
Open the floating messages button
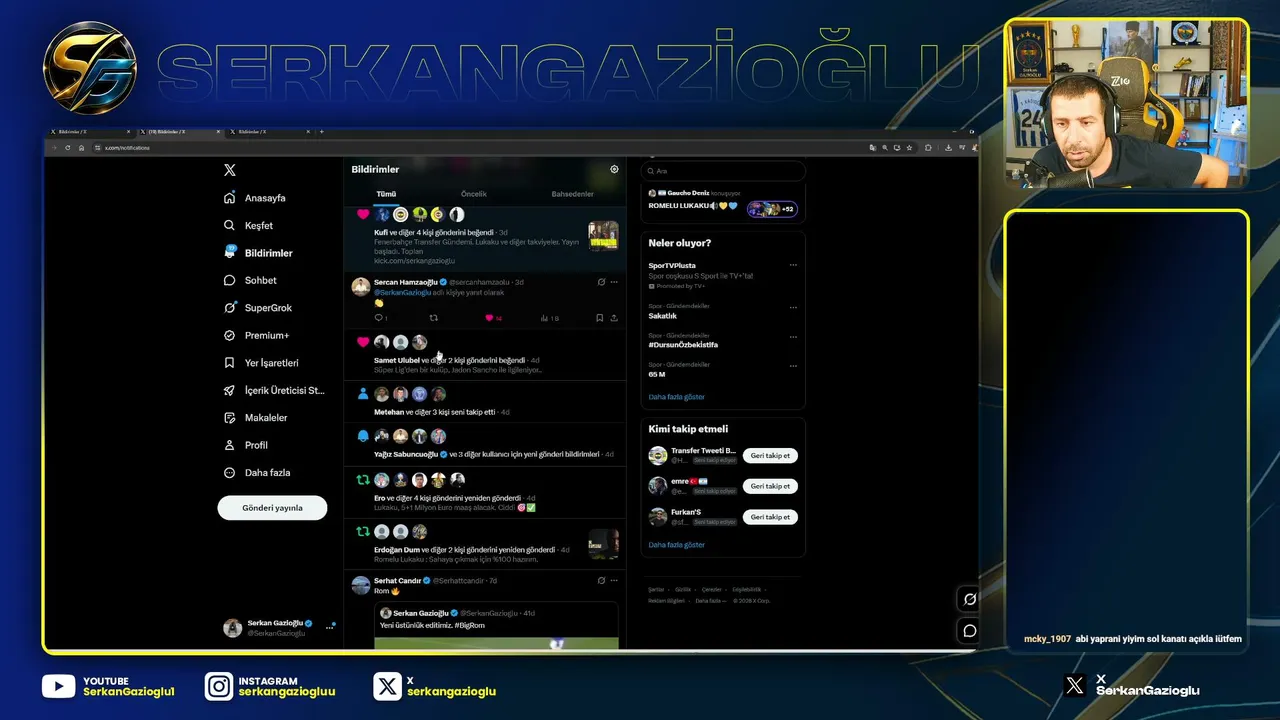pos(969,631)
